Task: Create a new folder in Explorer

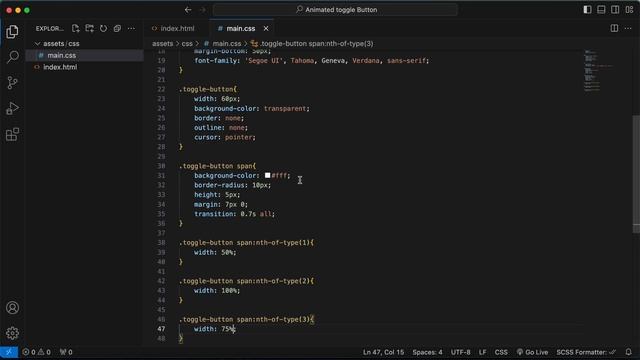Action: [x=89, y=29]
